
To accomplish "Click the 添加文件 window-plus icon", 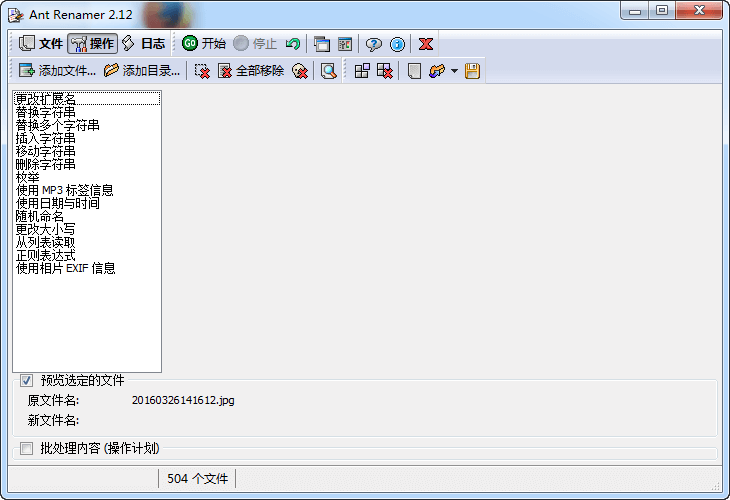I will pos(27,71).
